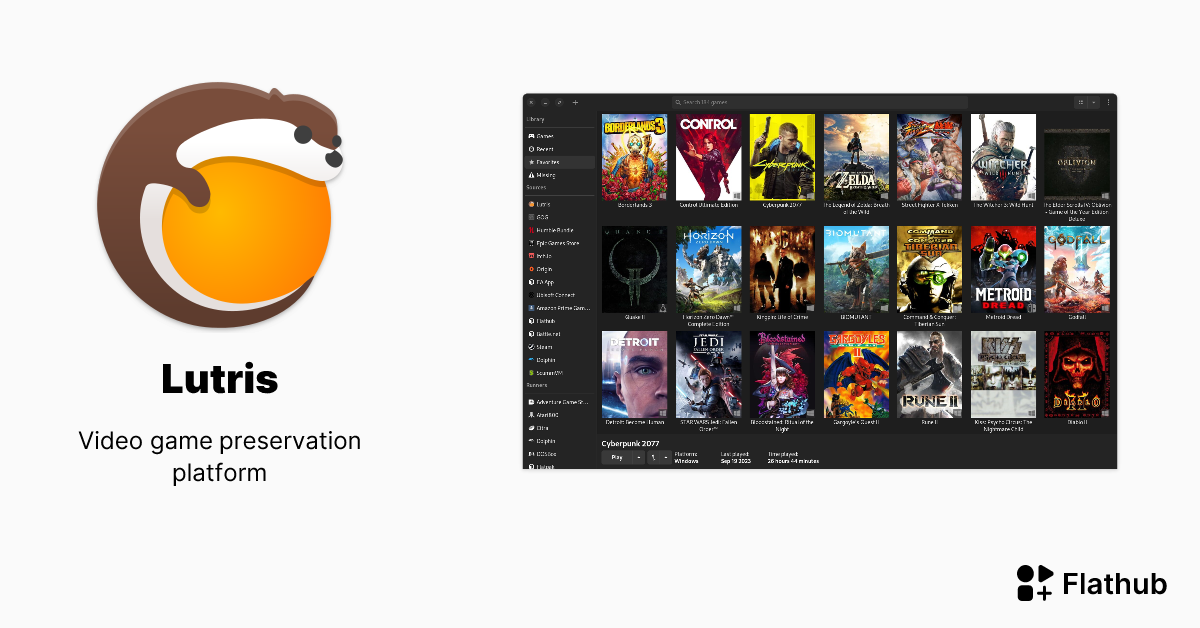Select the Steam source

pyautogui.click(x=560, y=347)
